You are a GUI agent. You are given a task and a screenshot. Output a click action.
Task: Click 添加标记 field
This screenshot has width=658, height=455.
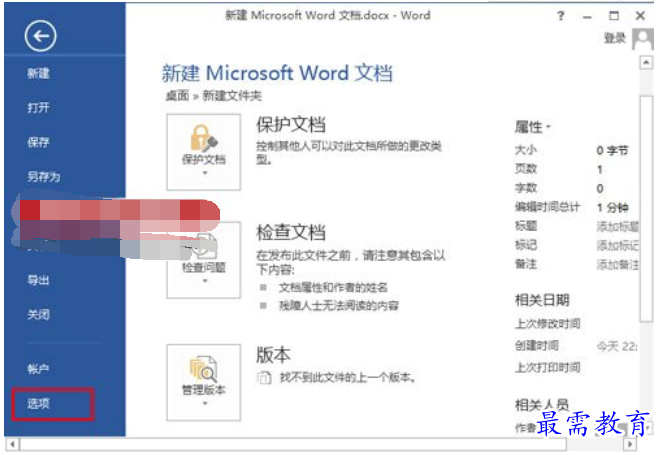point(617,246)
